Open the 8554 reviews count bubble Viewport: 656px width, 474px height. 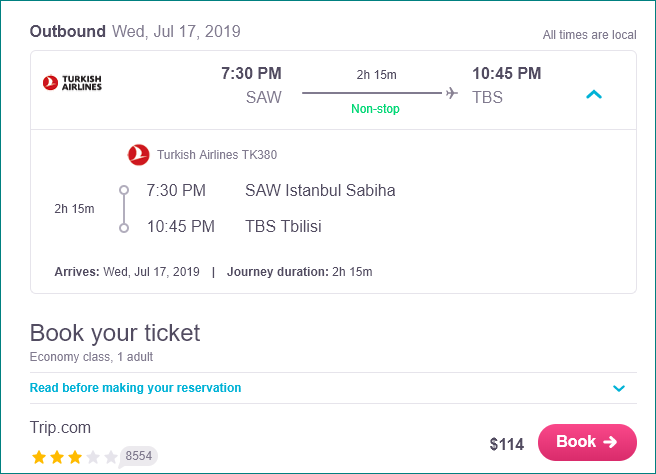point(138,456)
